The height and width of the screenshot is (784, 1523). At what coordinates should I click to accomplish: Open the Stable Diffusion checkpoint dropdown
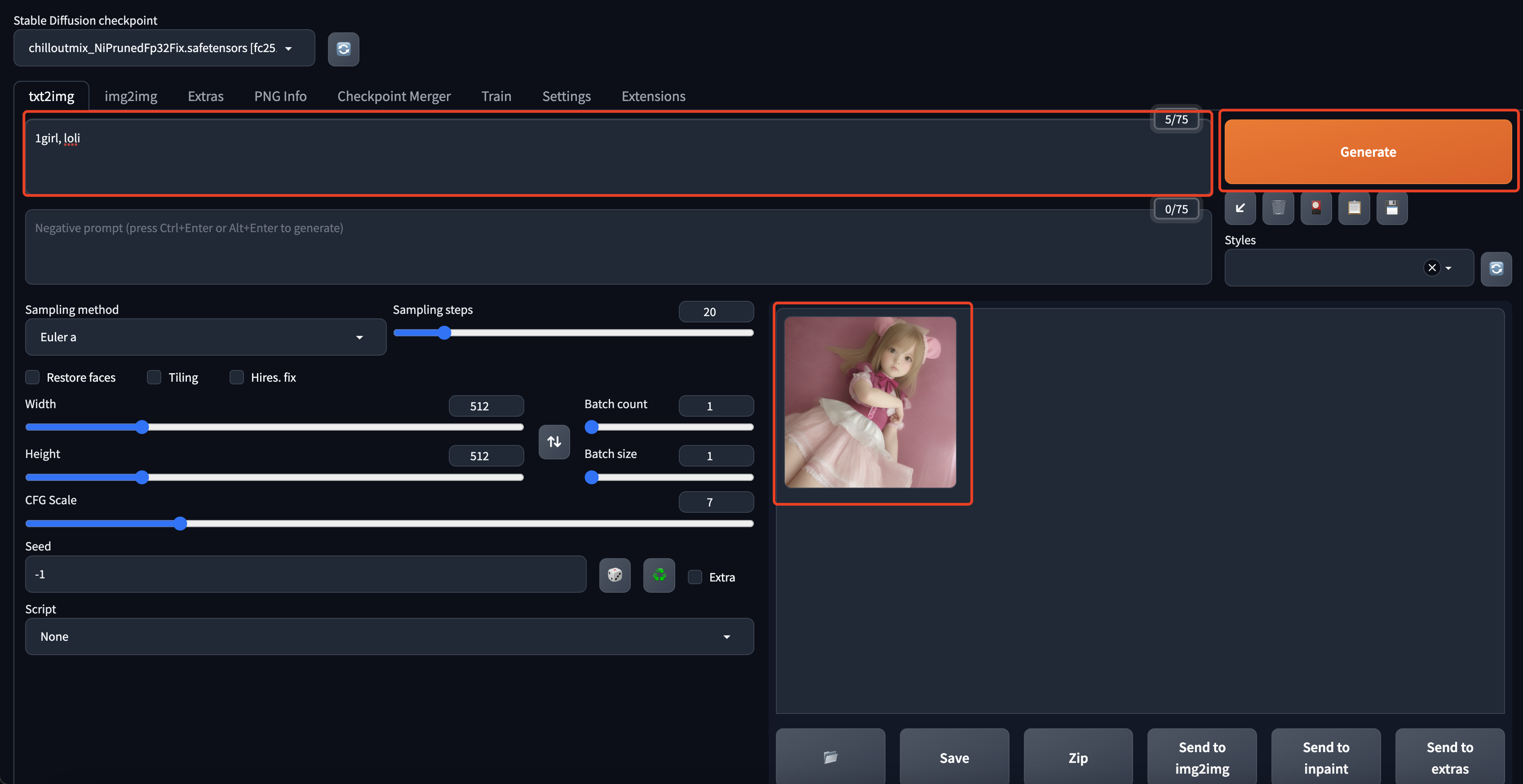pyautogui.click(x=164, y=48)
